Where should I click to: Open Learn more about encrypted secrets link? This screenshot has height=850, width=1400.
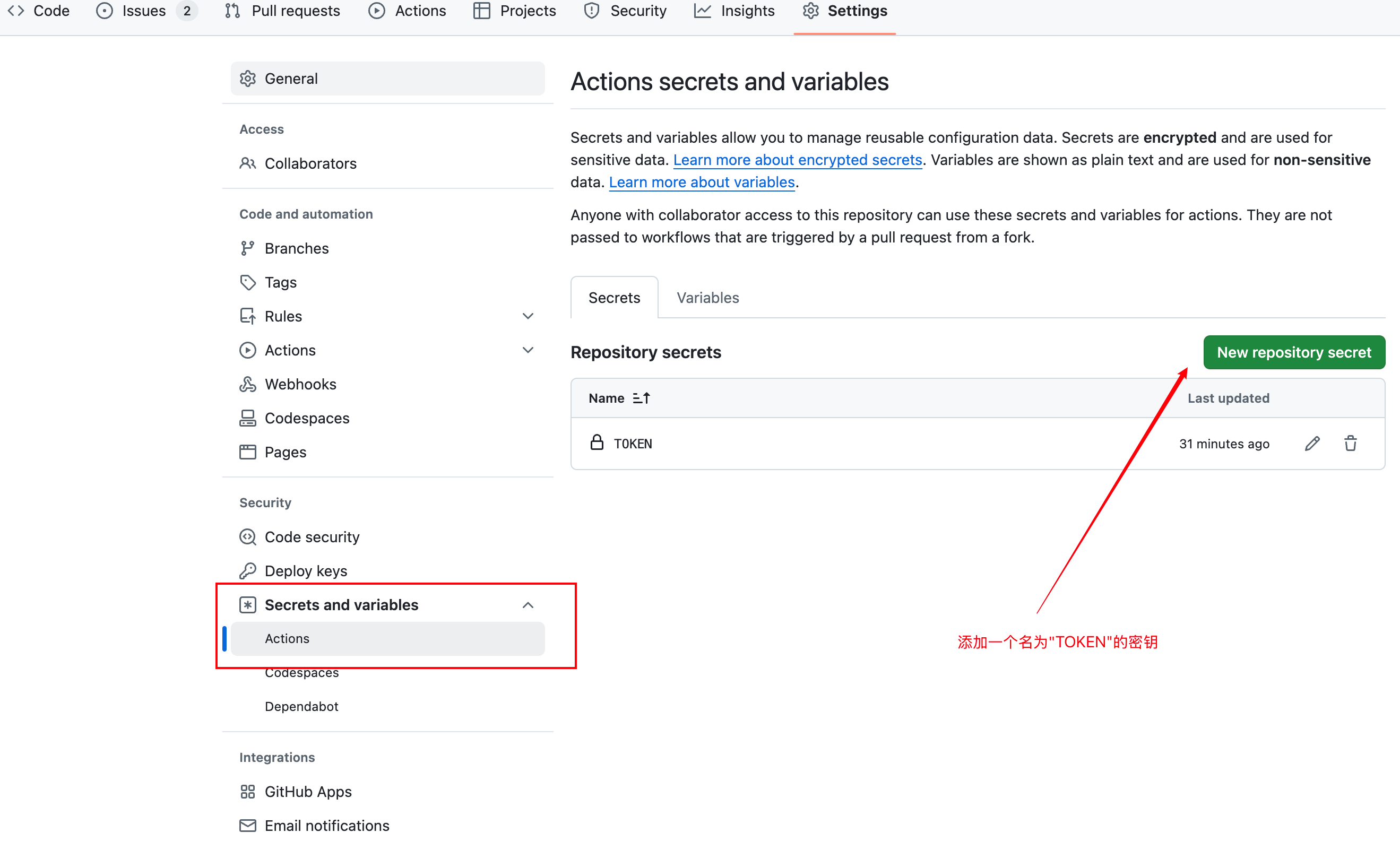pyautogui.click(x=797, y=160)
